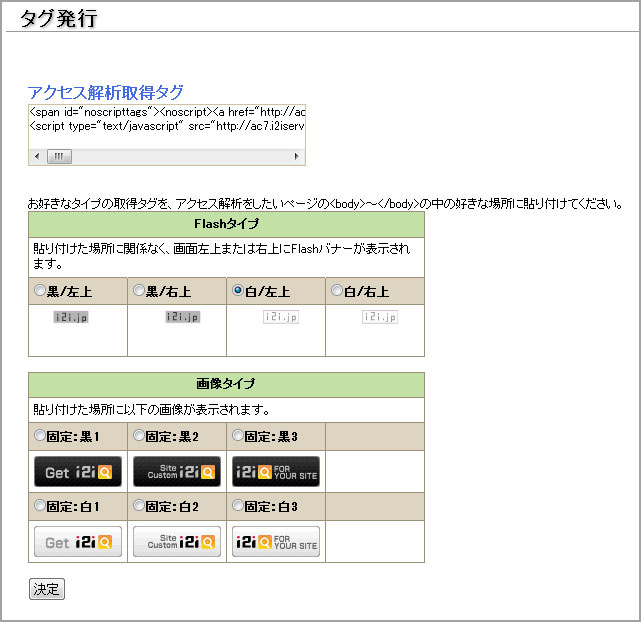Viewport: 641px width, 622px height.
Task: Select the 黒/右上 Flash radio button
Action: tap(139, 291)
